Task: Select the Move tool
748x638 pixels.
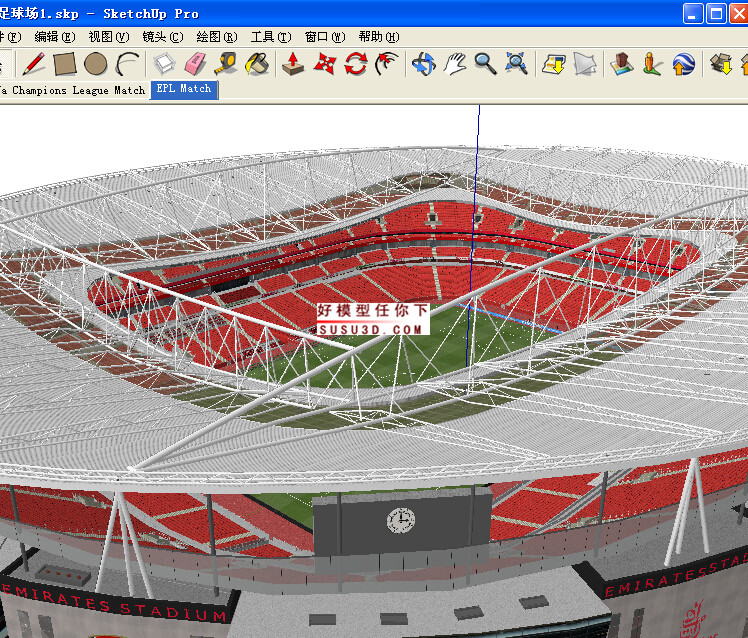Action: coord(325,63)
